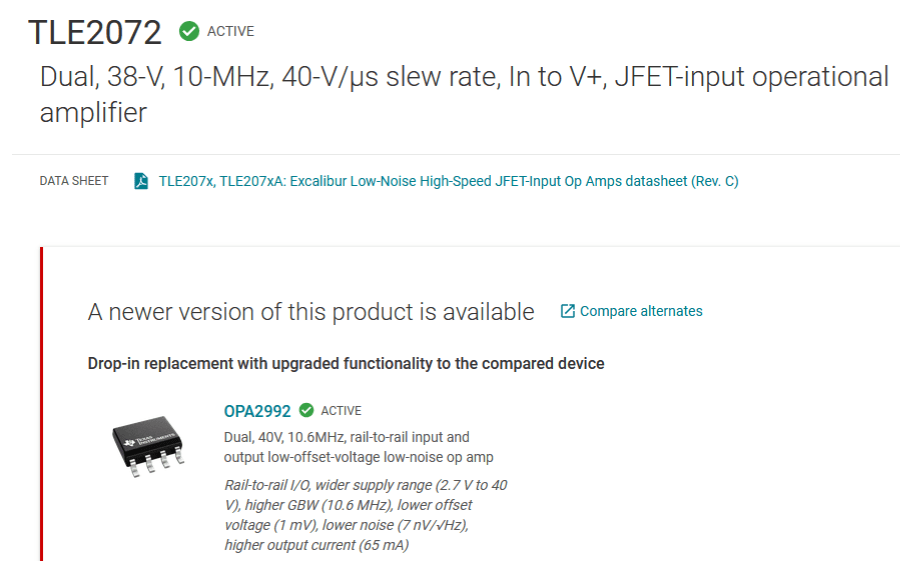Click the italic Rail-to-rail I/O comparison notes
Screen dimensions: 900x561
point(366,515)
